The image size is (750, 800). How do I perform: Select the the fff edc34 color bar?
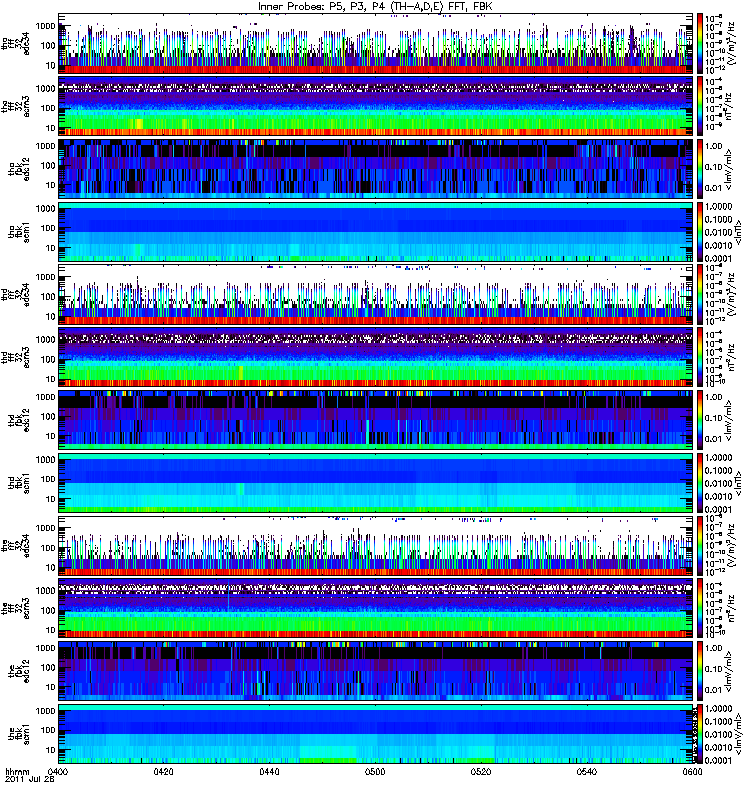click(x=700, y=545)
